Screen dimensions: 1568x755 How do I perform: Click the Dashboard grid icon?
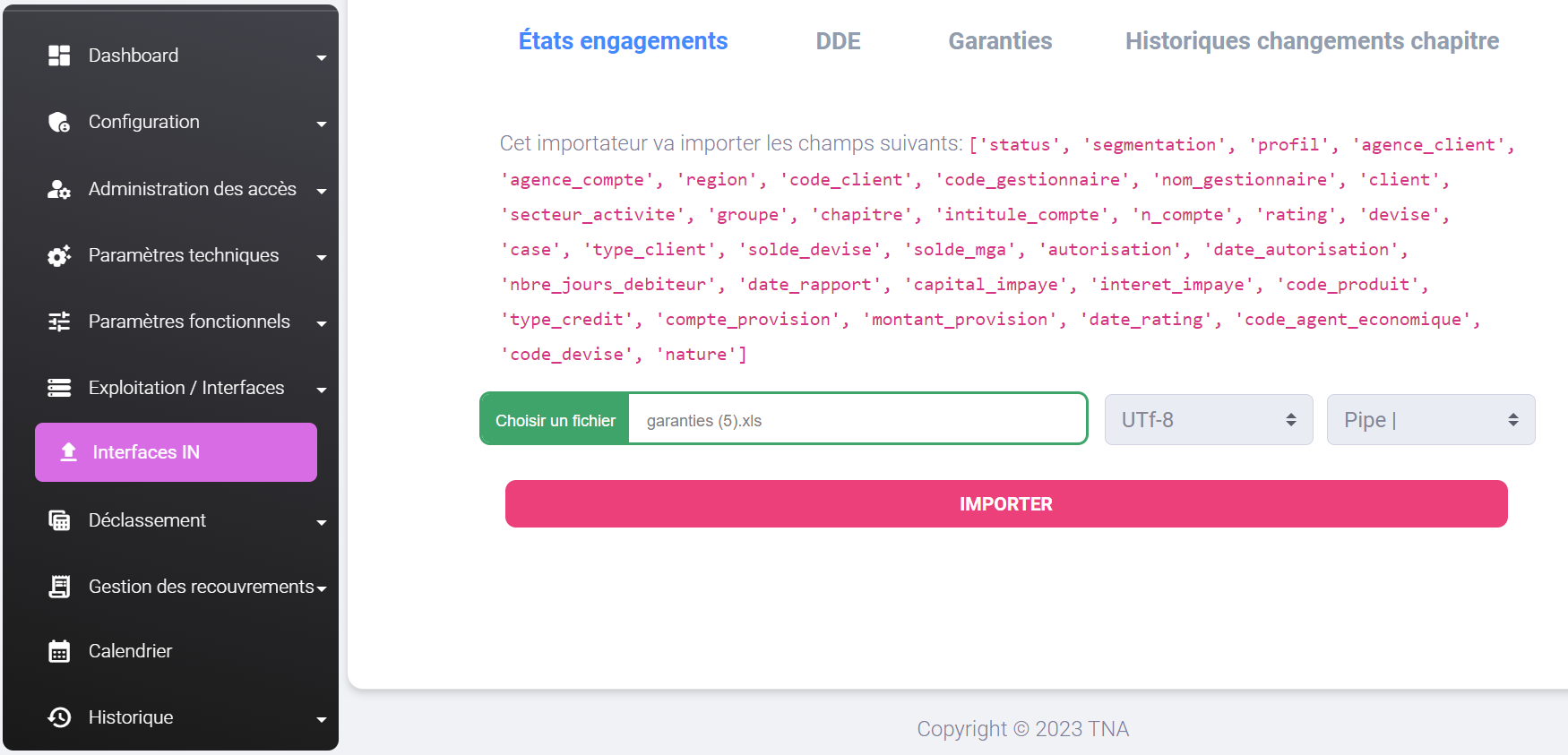click(59, 56)
